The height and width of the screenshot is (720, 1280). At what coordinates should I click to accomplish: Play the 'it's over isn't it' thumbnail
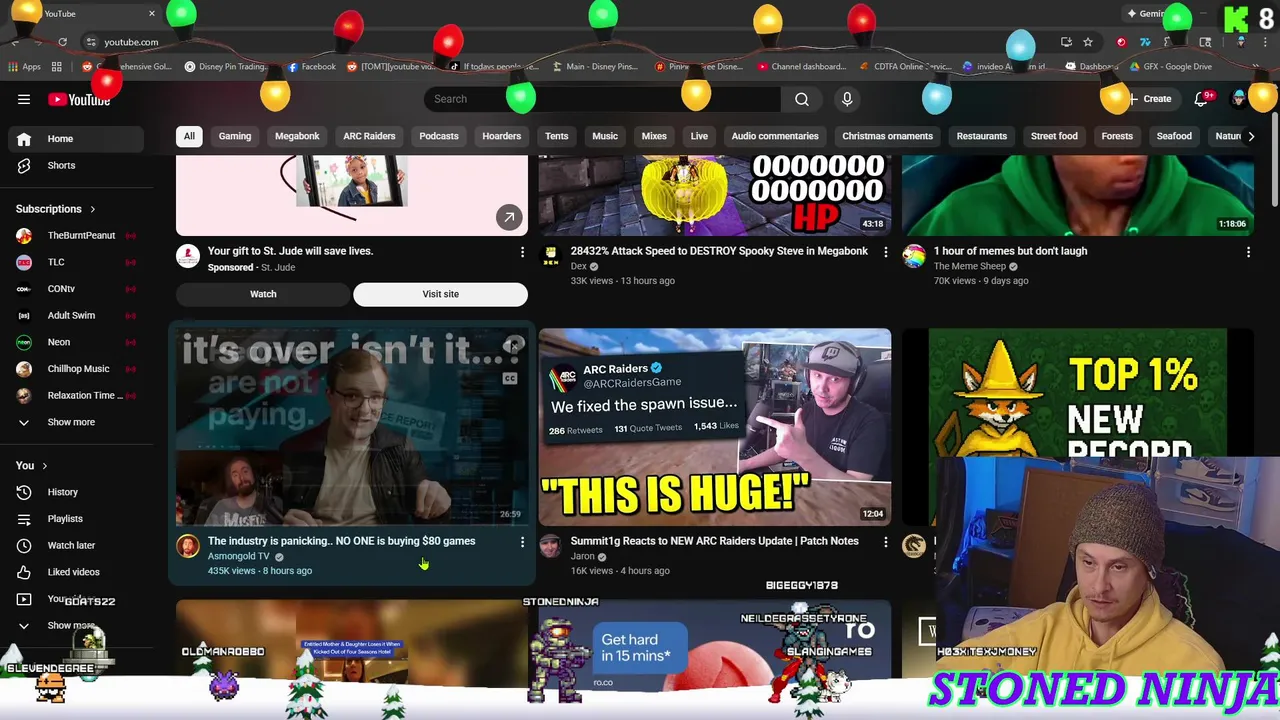coord(352,427)
